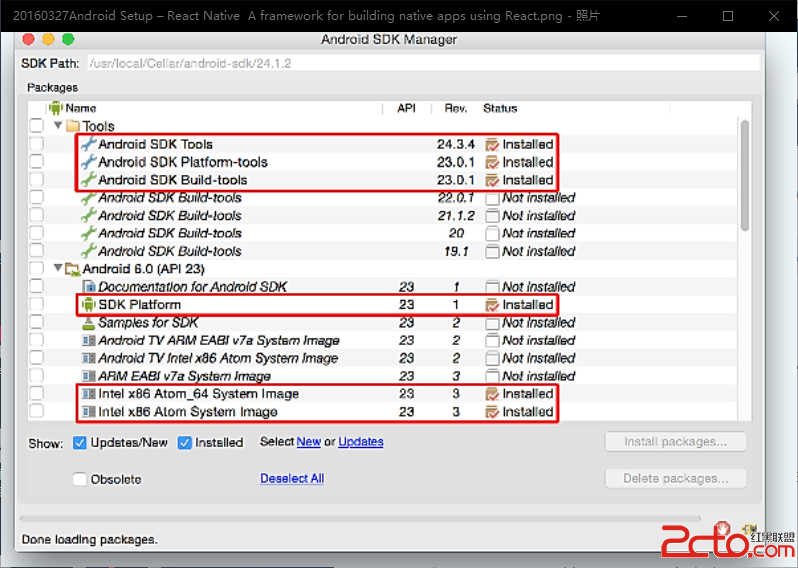Click the Android robot icon beside SDK Platform
The width and height of the screenshot is (798, 568).
[x=89, y=304]
